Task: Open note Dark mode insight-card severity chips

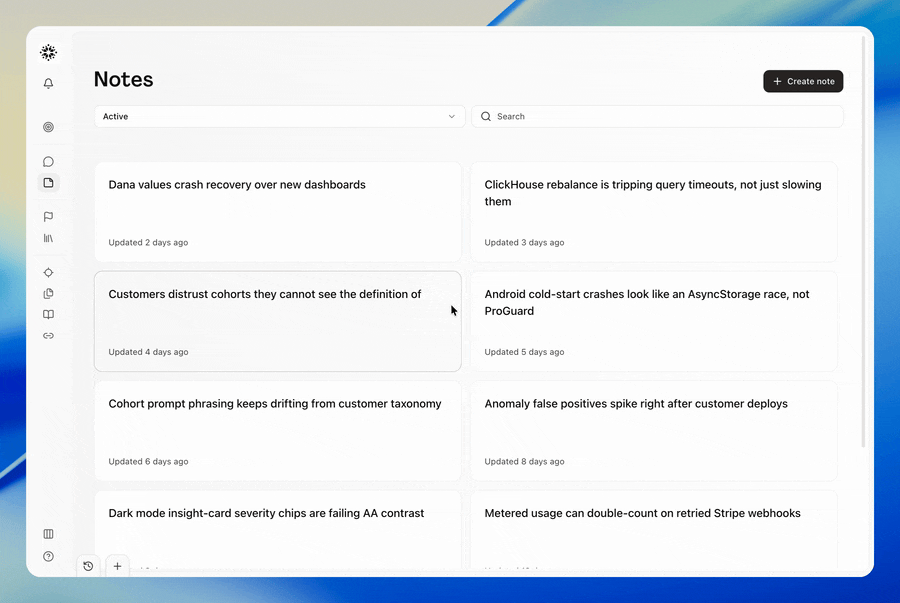Action: [278, 531]
